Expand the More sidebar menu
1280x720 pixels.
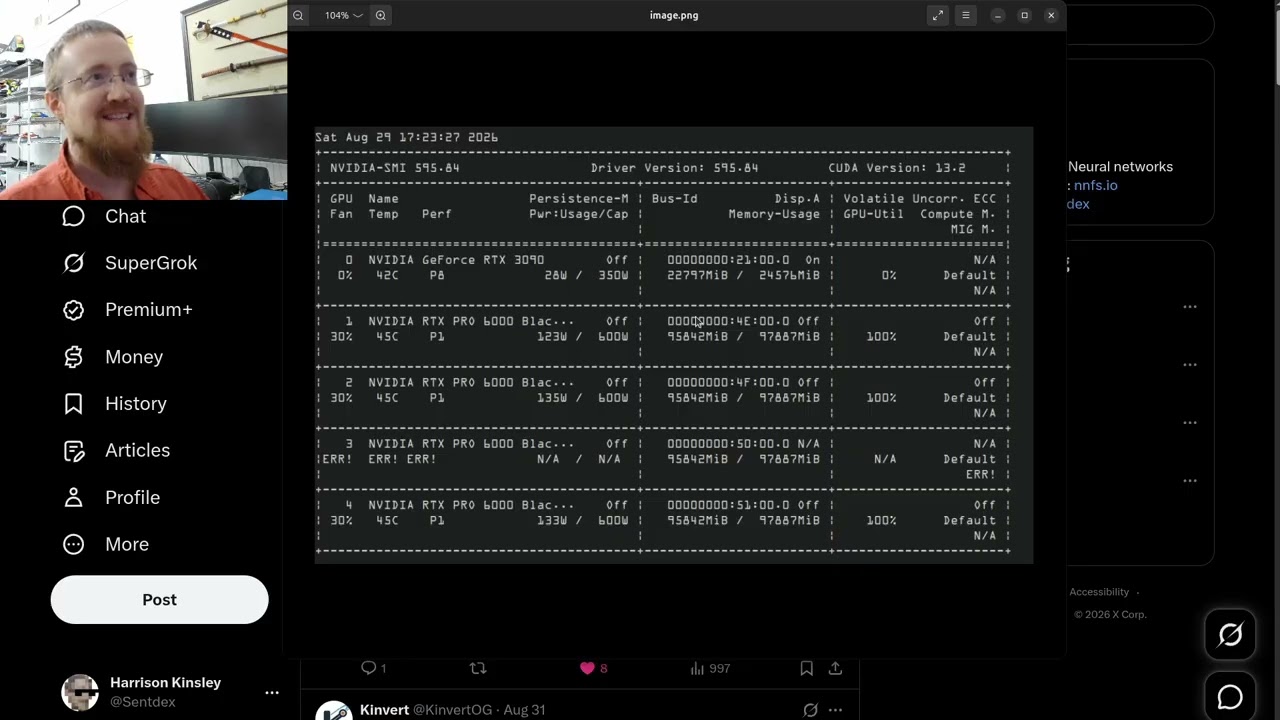tap(106, 544)
